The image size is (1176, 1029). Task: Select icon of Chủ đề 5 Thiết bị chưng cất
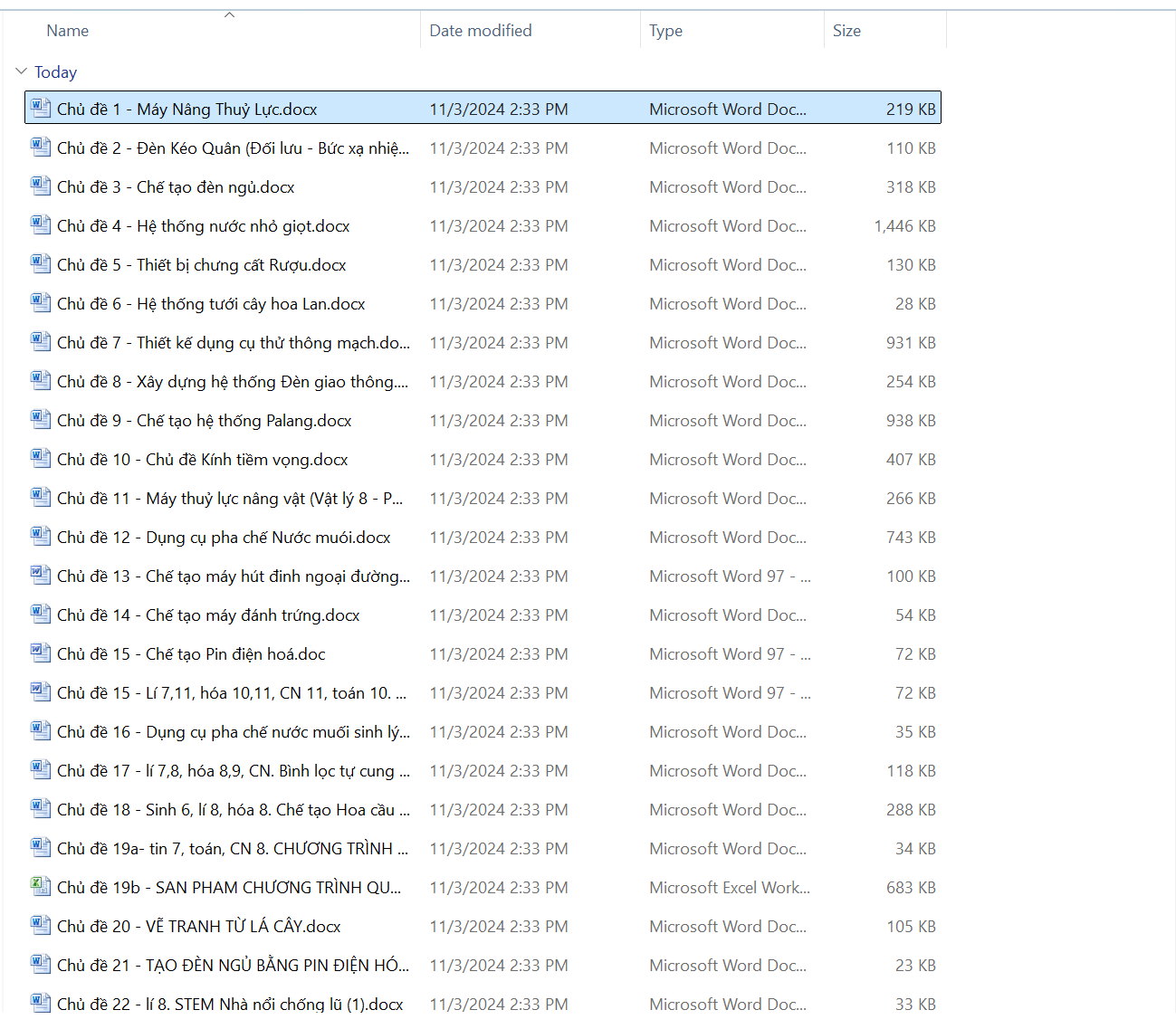pos(41,264)
